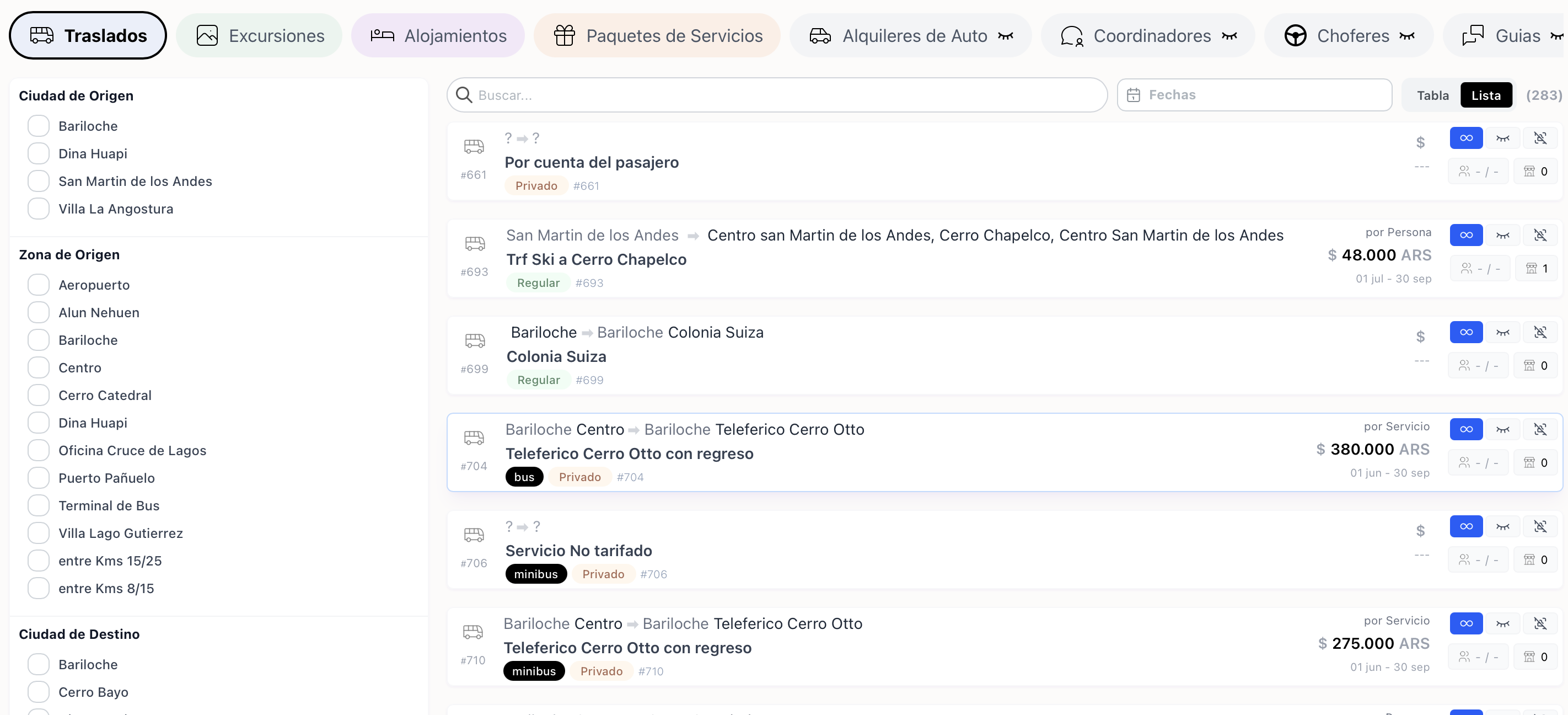
Task: Click the passengers icon on row #661
Action: pyautogui.click(x=1464, y=172)
